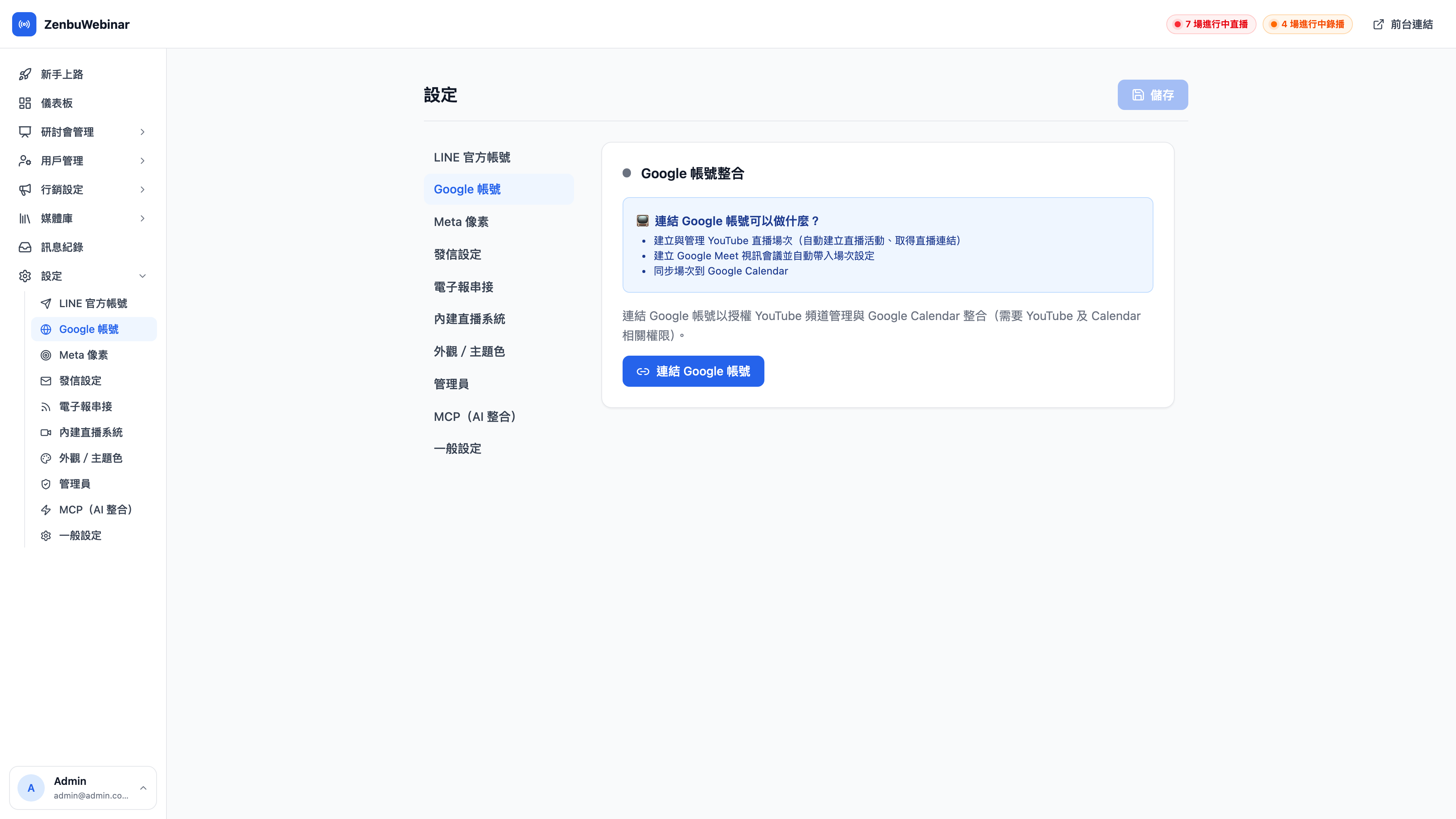Open sidebar submenu item 管理員

click(94, 485)
